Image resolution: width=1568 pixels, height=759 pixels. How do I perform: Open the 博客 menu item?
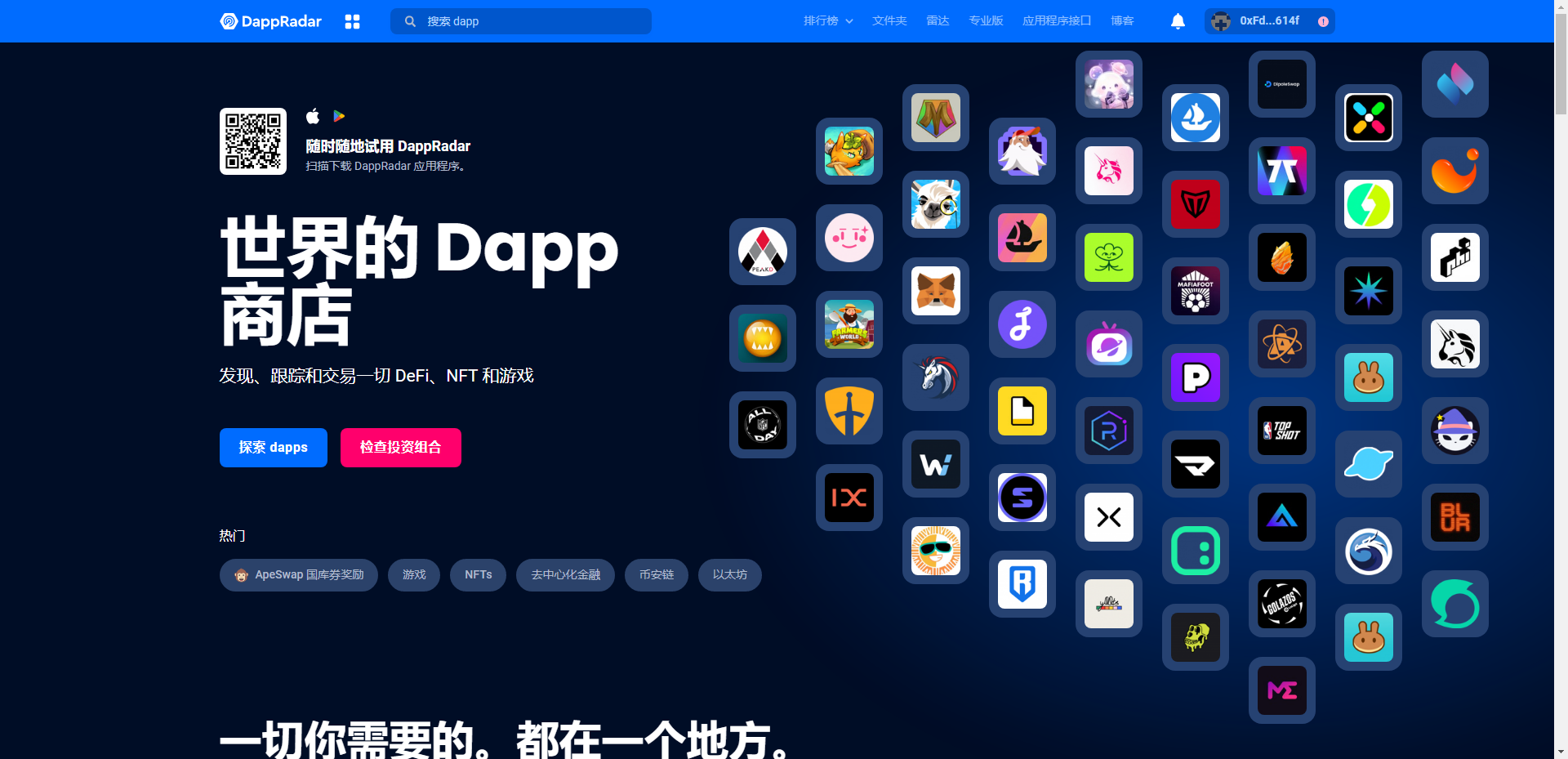click(x=1122, y=20)
